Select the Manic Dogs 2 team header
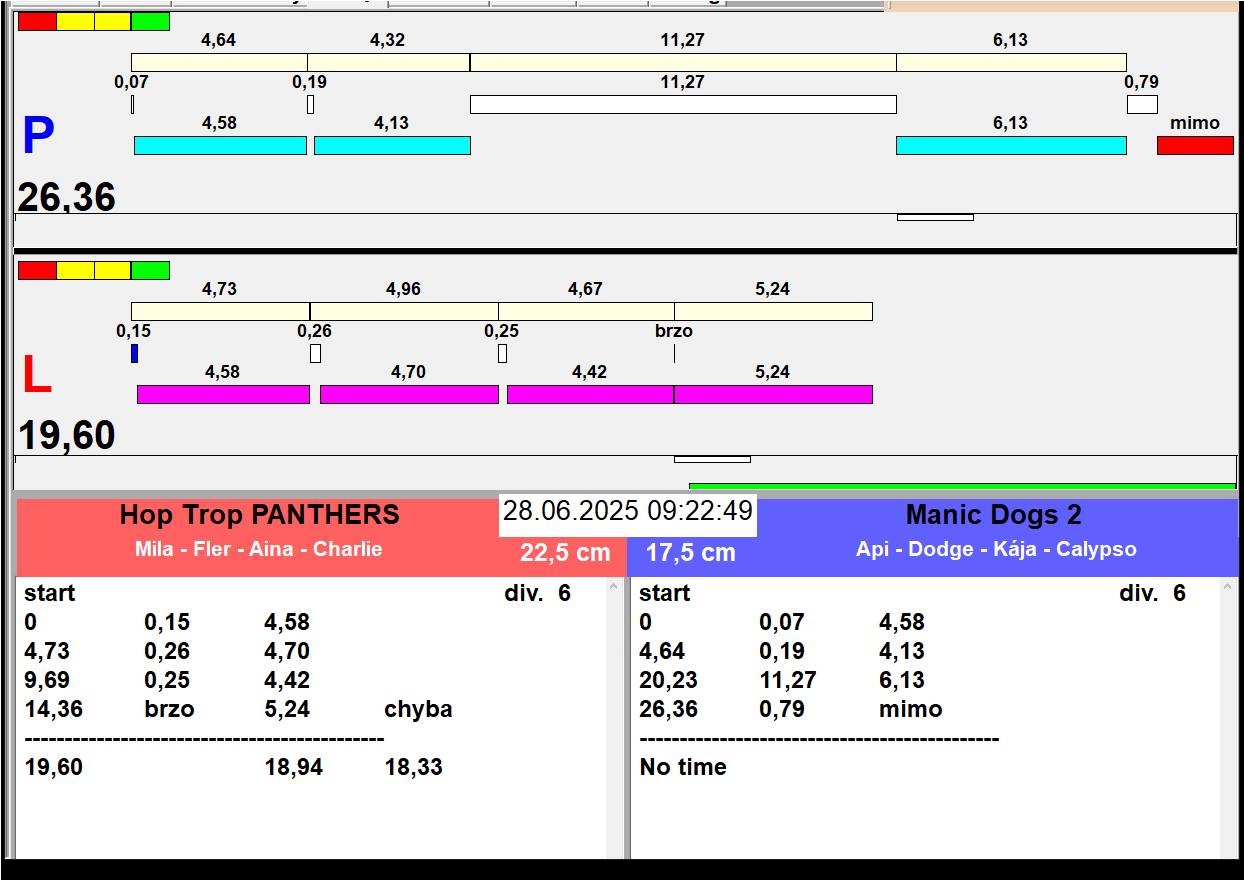The height and width of the screenshot is (880, 1244). (x=994, y=515)
